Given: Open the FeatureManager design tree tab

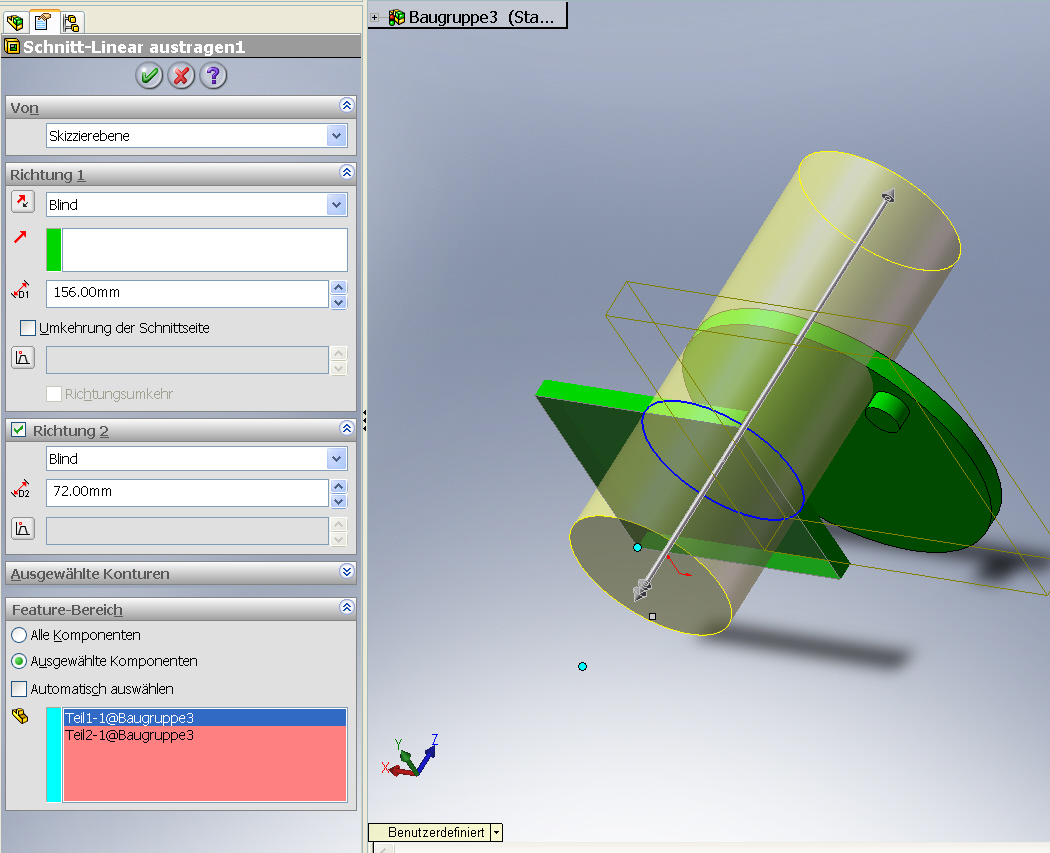Looking at the screenshot, I should (15, 22).
